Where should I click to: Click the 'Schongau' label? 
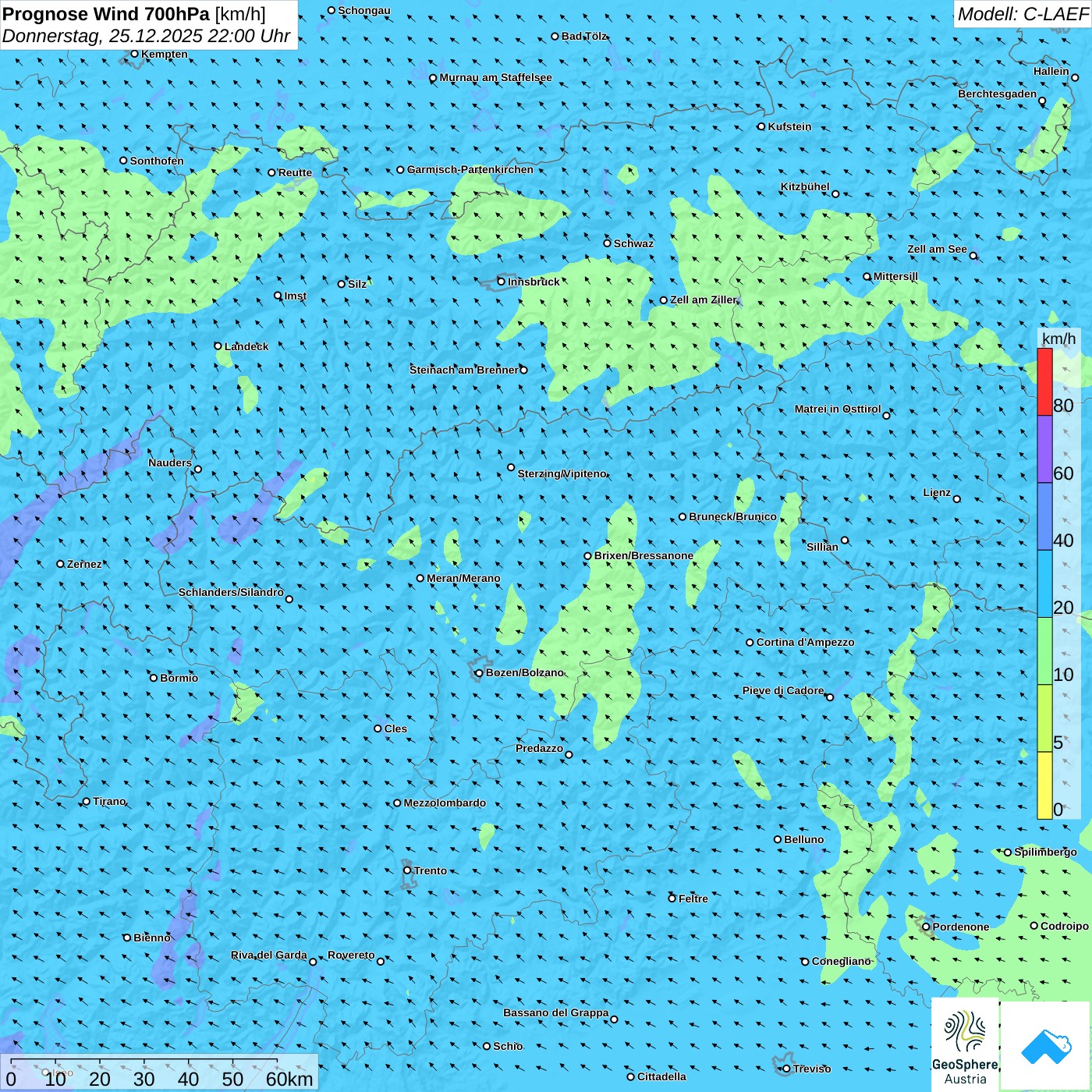[x=364, y=10]
